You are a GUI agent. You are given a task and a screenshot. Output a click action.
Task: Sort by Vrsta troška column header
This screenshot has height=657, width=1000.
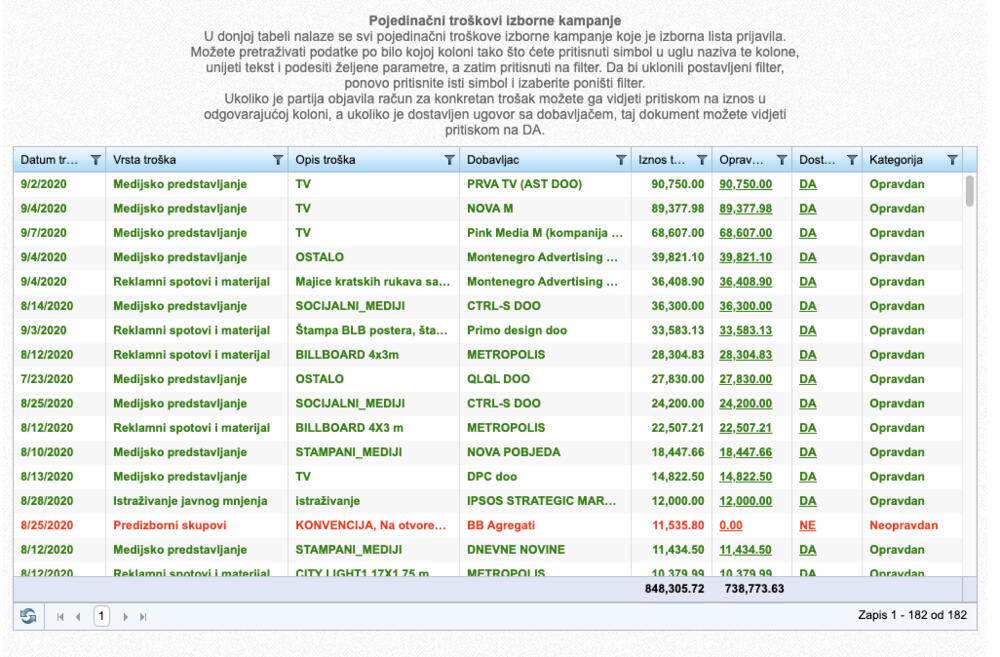(180, 159)
